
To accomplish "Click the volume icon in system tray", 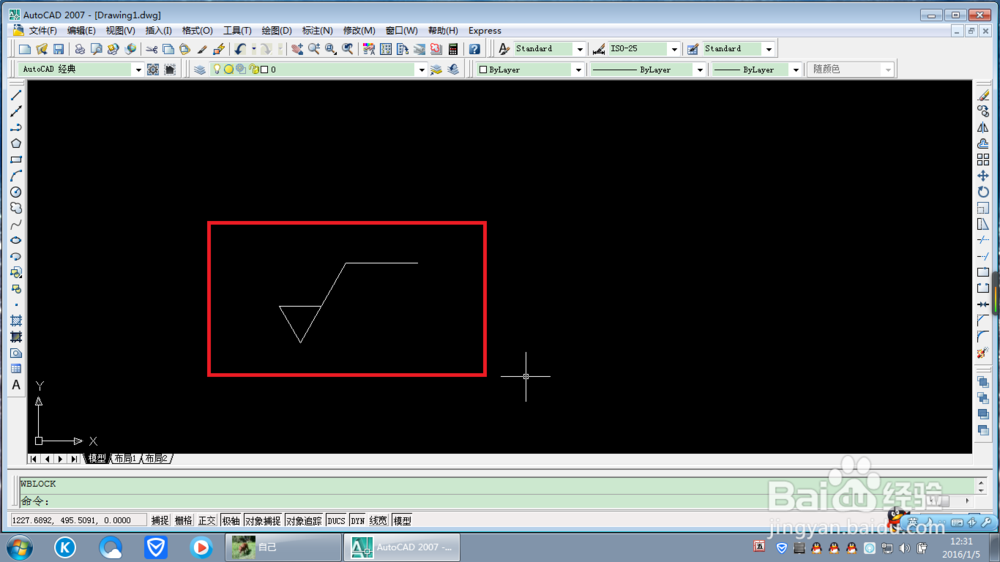I will tap(904, 548).
